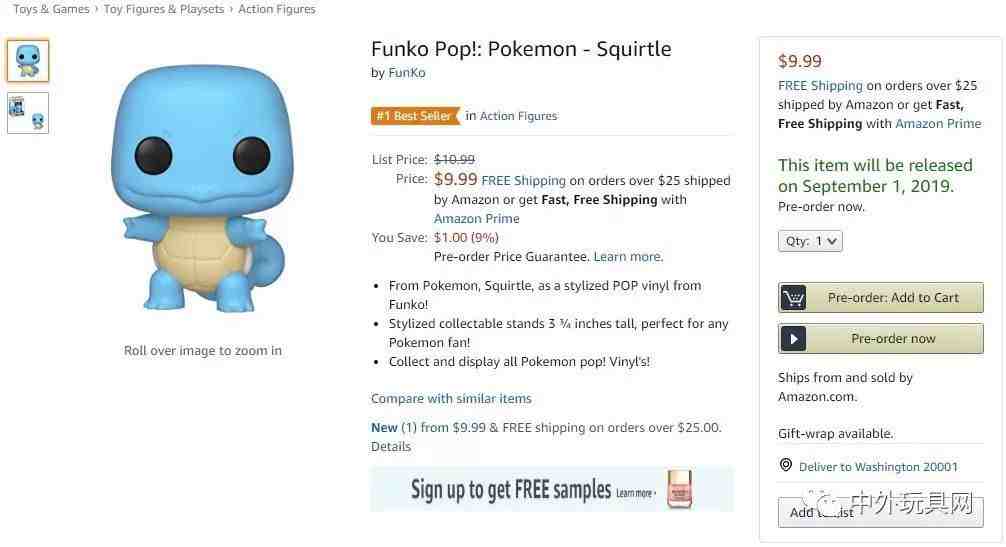1006x547 pixels.
Task: Open Learn more about Pre-order Price Guarantee
Action: point(628,257)
